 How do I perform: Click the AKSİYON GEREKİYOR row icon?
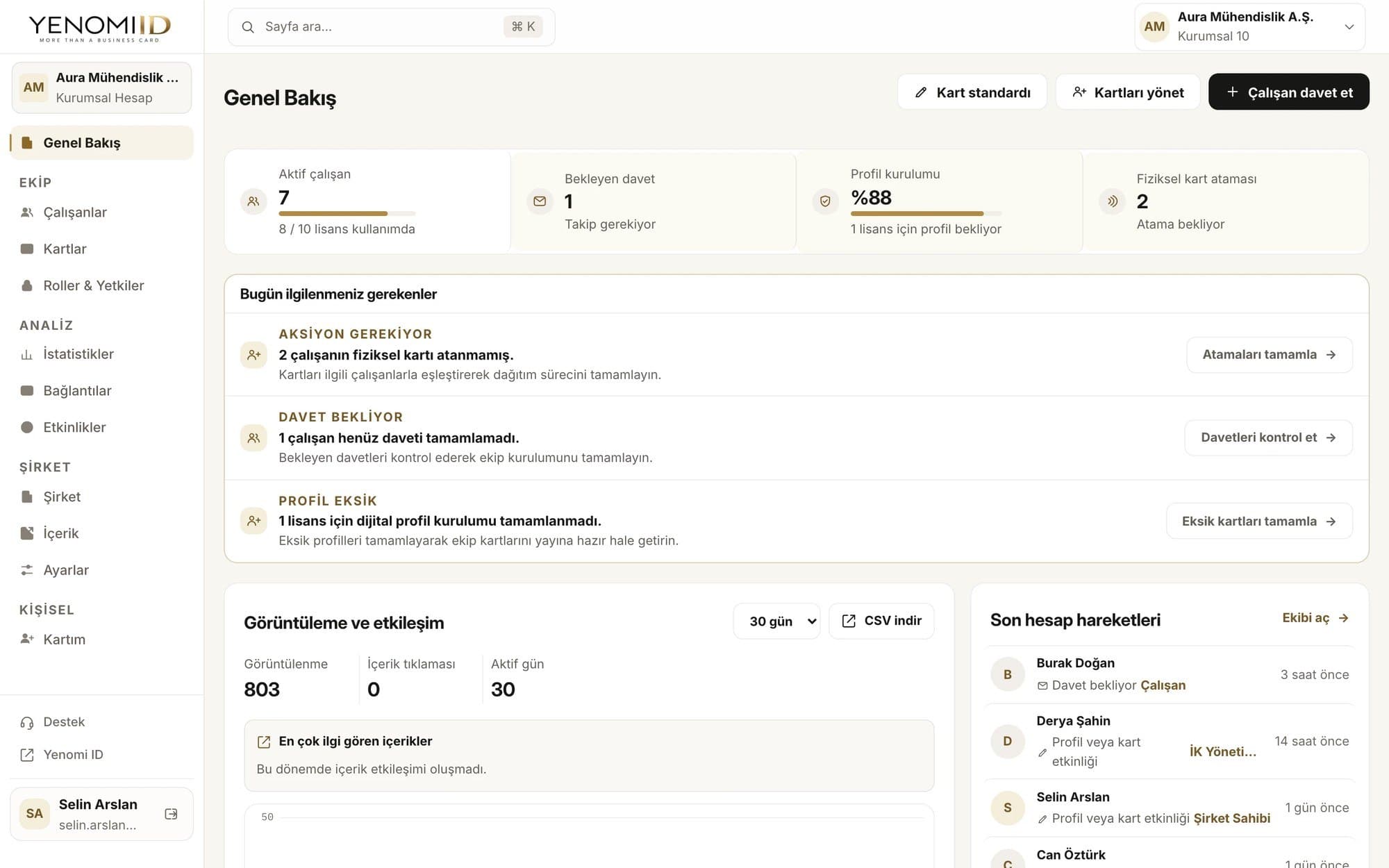pos(253,355)
